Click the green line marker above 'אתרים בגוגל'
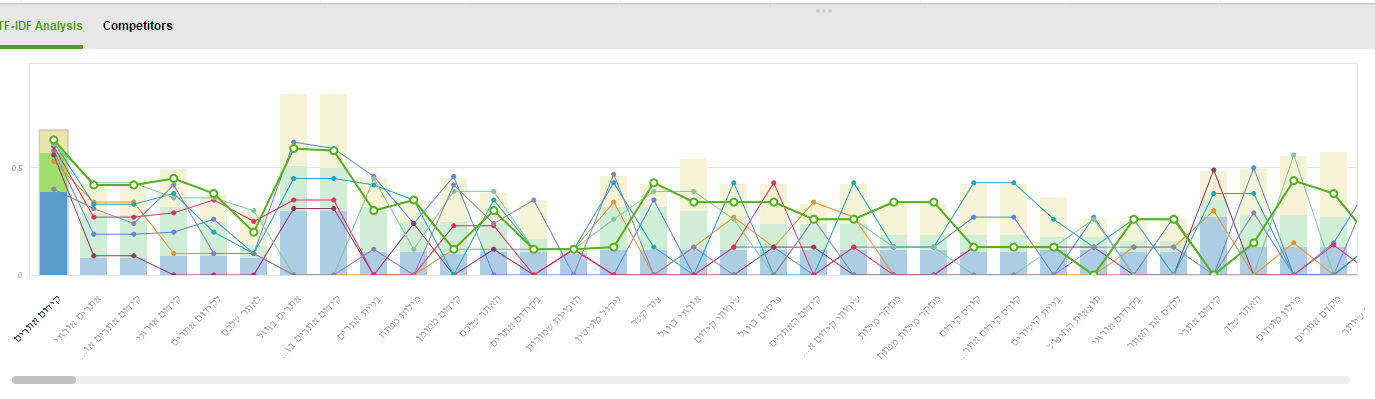This screenshot has width=1375, height=399. pyautogui.click(x=293, y=148)
